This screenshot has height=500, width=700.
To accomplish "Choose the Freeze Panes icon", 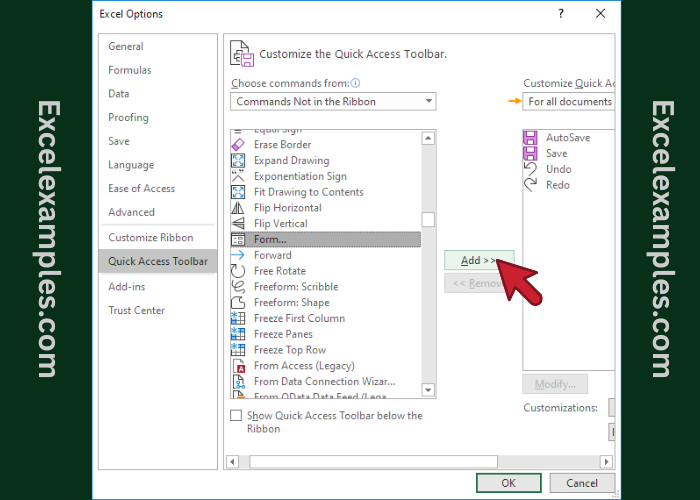I will pyautogui.click(x=238, y=334).
